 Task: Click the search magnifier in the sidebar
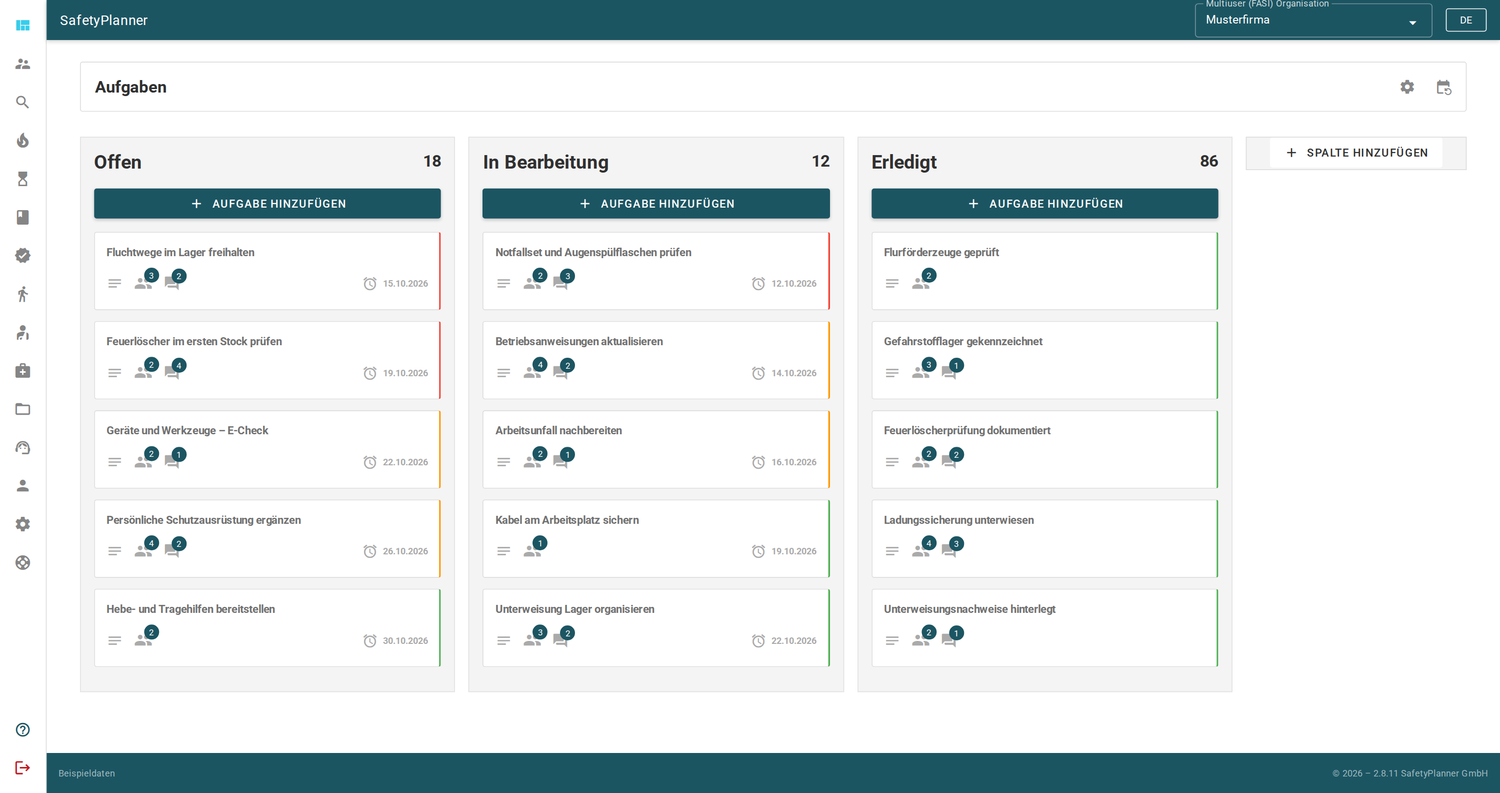coord(23,102)
